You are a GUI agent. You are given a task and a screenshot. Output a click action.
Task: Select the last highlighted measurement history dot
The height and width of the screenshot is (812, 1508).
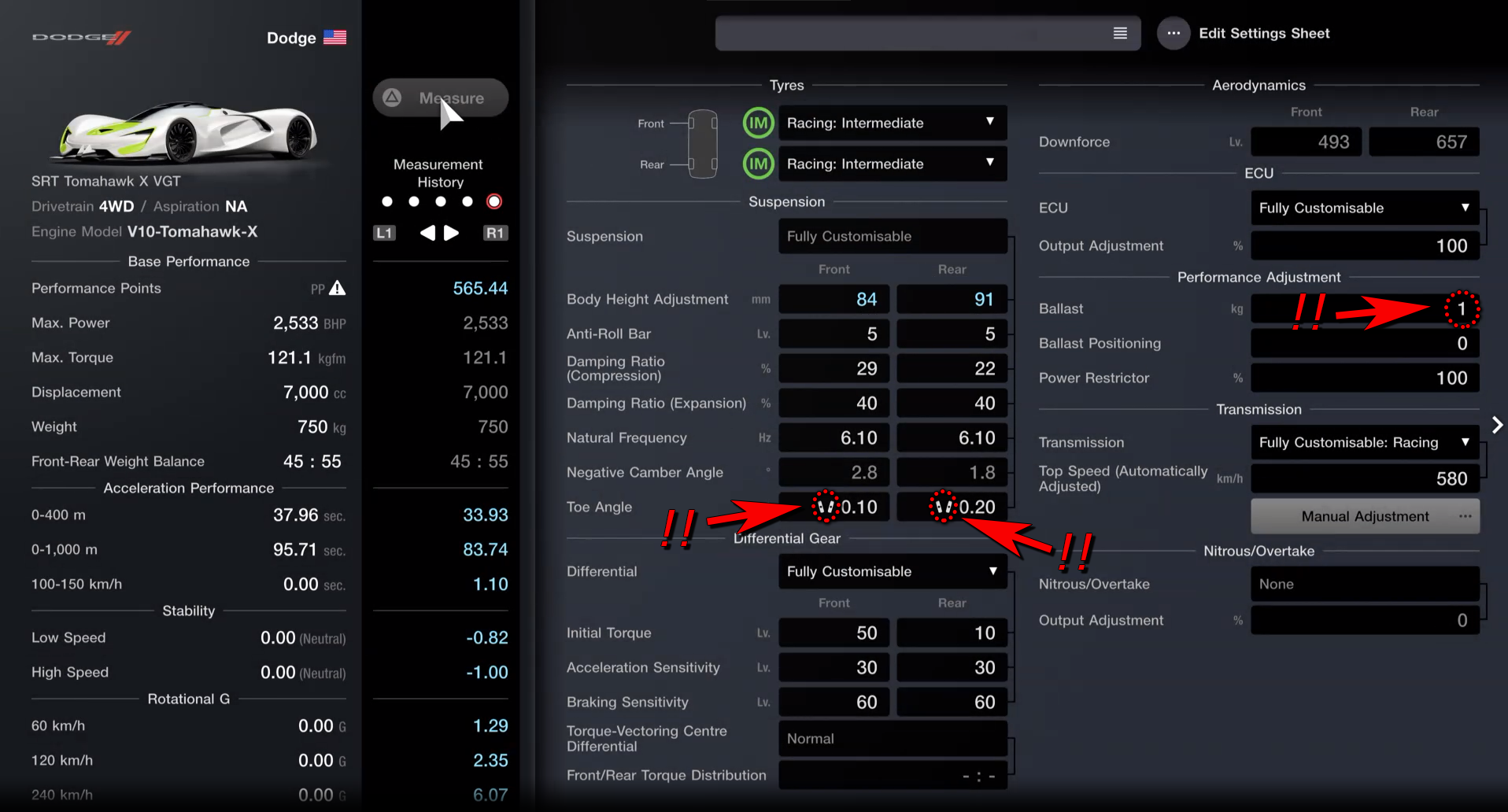pos(494,201)
